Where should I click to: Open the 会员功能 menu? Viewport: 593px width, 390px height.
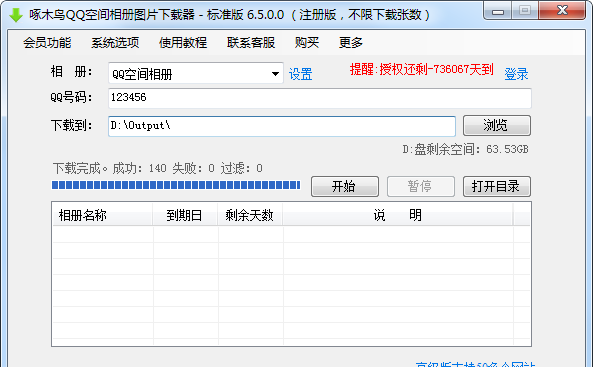click(x=47, y=43)
